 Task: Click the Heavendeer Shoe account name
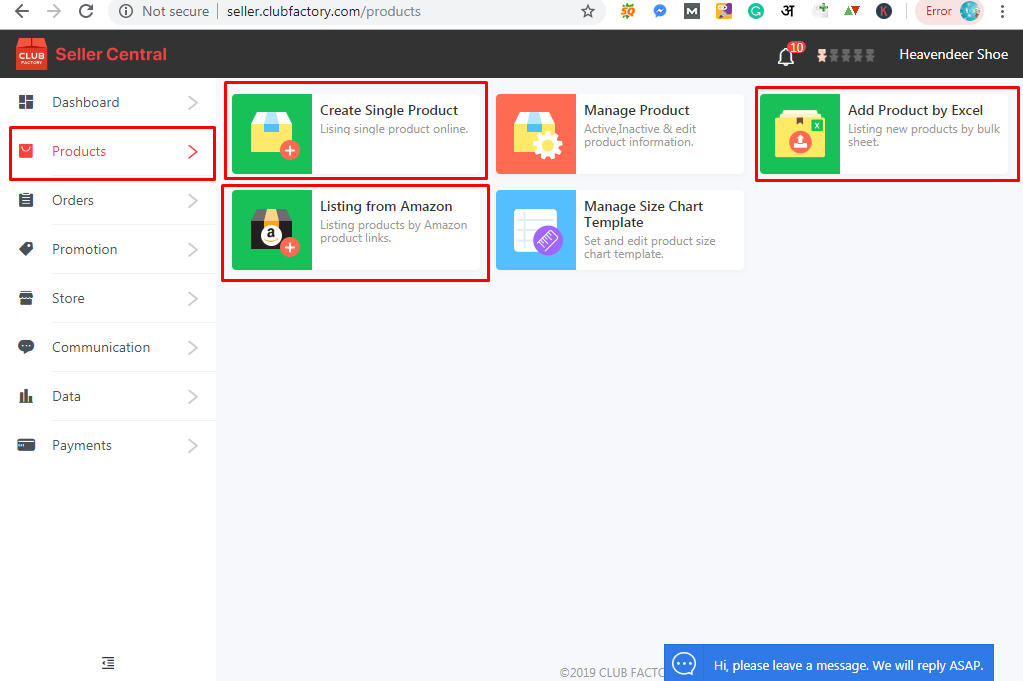click(953, 55)
